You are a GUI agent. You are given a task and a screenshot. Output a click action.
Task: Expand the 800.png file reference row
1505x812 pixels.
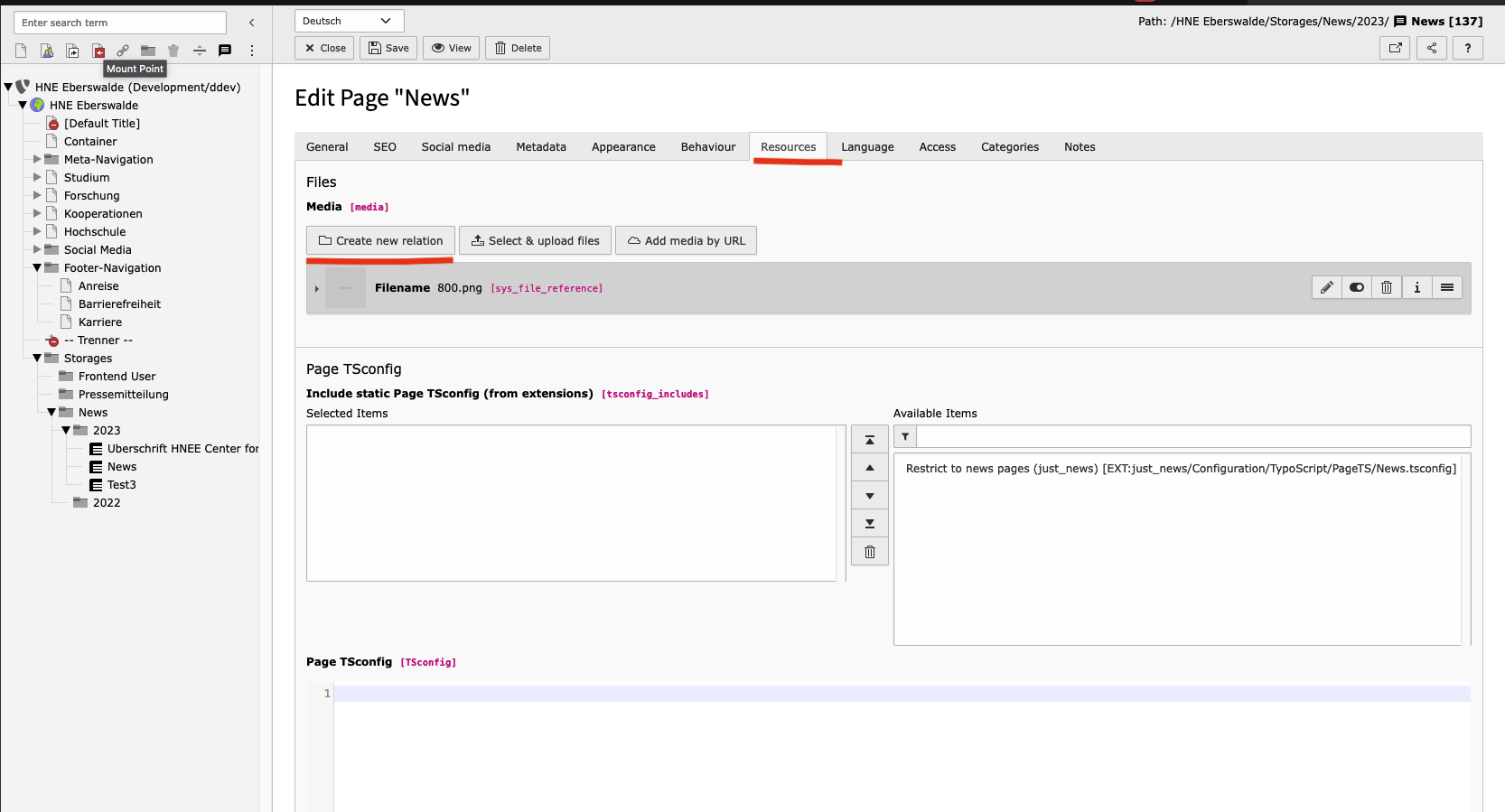317,289
